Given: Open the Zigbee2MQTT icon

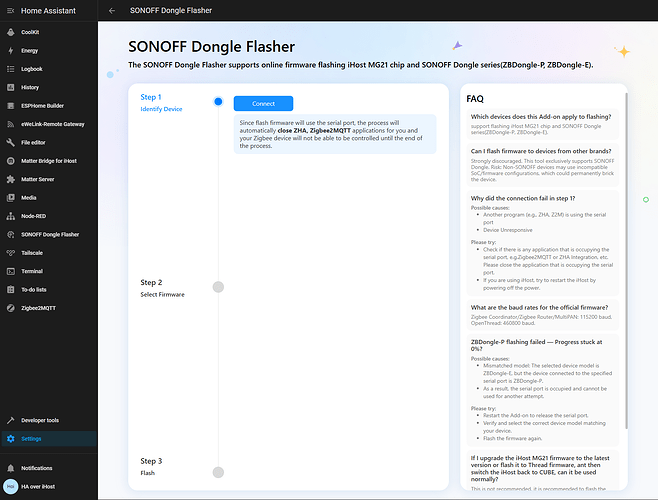Looking at the screenshot, I should [10, 308].
